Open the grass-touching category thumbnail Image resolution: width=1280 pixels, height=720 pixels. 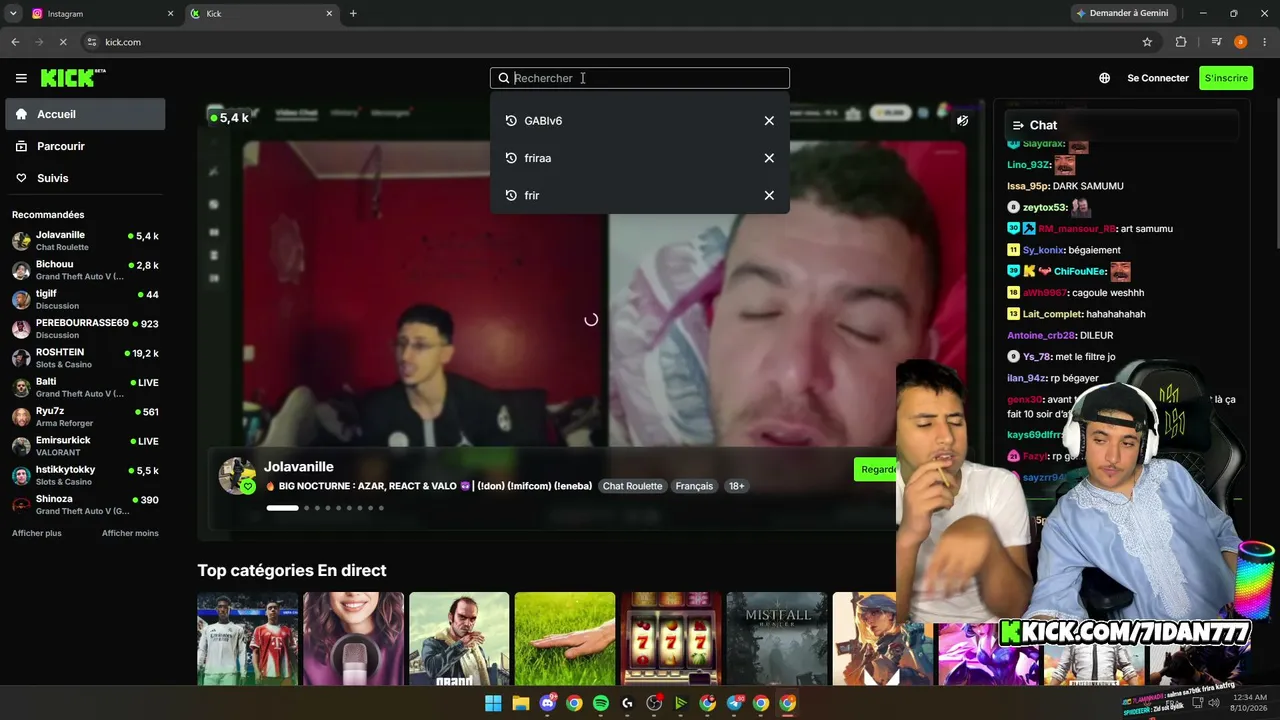[x=565, y=639]
